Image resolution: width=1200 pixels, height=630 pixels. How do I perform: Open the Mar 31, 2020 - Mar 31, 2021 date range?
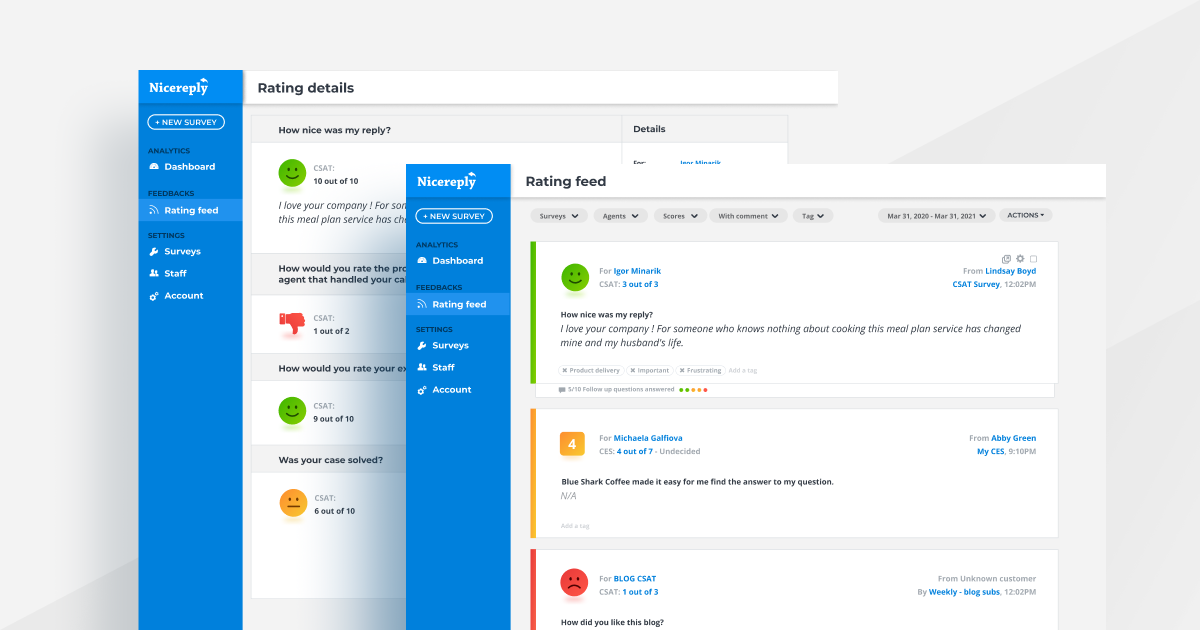(x=937, y=216)
